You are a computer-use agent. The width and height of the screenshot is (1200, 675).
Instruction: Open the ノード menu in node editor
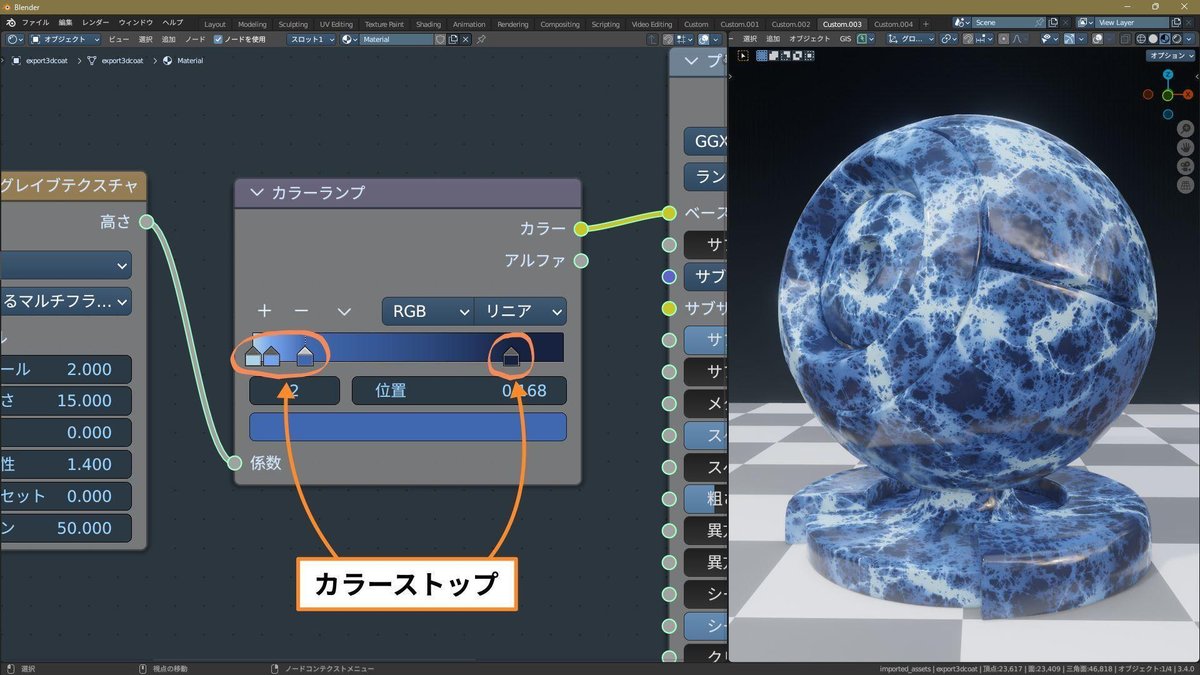(x=195, y=39)
